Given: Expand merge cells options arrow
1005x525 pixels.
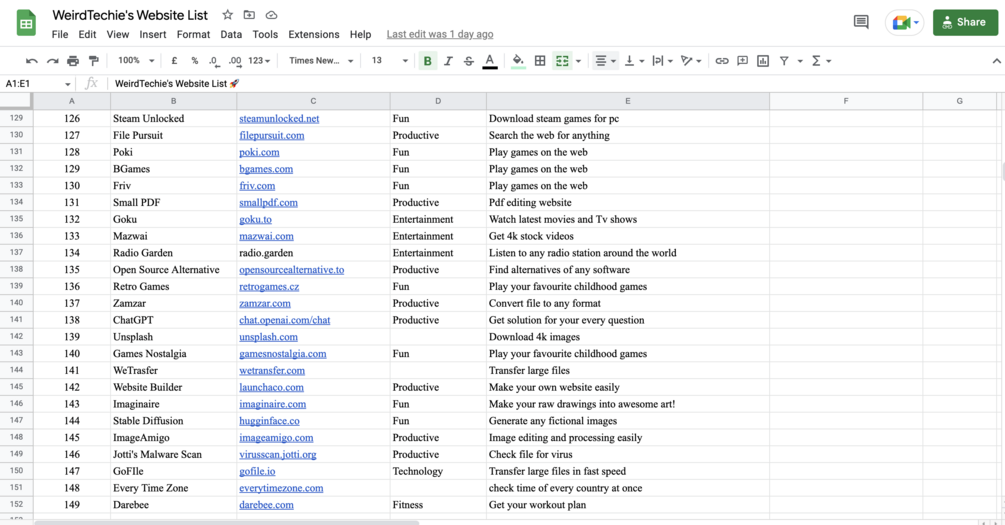Looking at the screenshot, I should (x=578, y=62).
